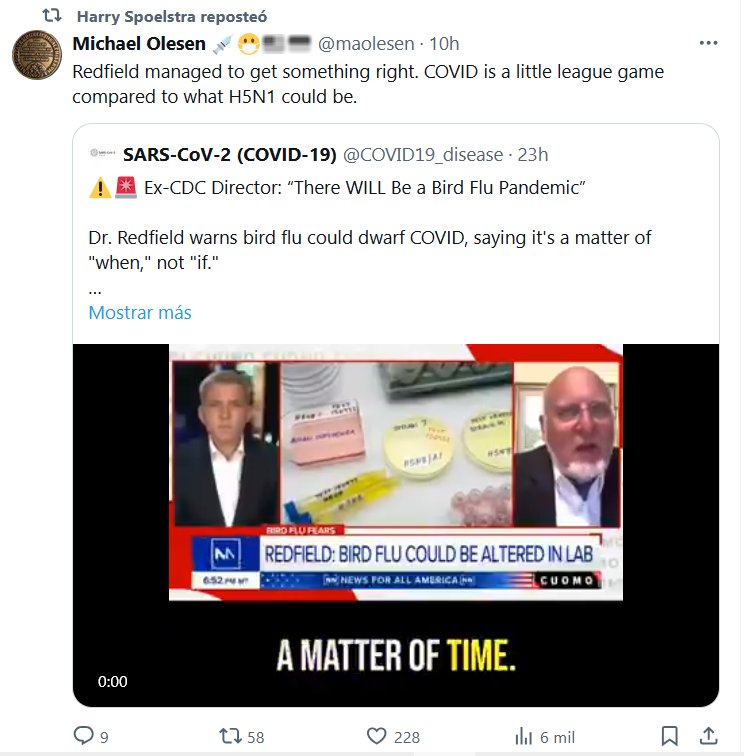The width and height of the screenshot is (744, 756).
Task: Open the @COVID19_disease handle
Action: 423,154
